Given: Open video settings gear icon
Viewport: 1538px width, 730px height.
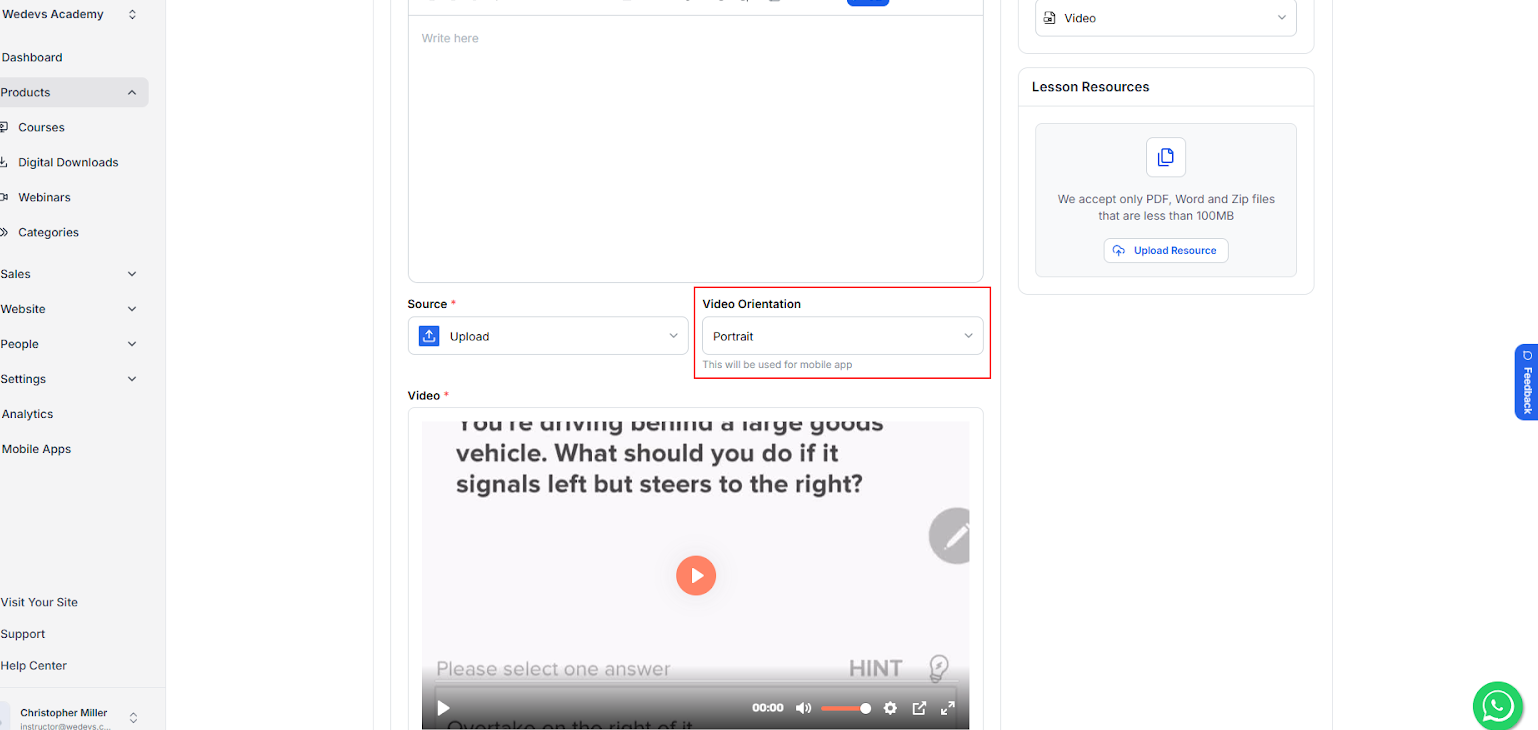Looking at the screenshot, I should [890, 708].
